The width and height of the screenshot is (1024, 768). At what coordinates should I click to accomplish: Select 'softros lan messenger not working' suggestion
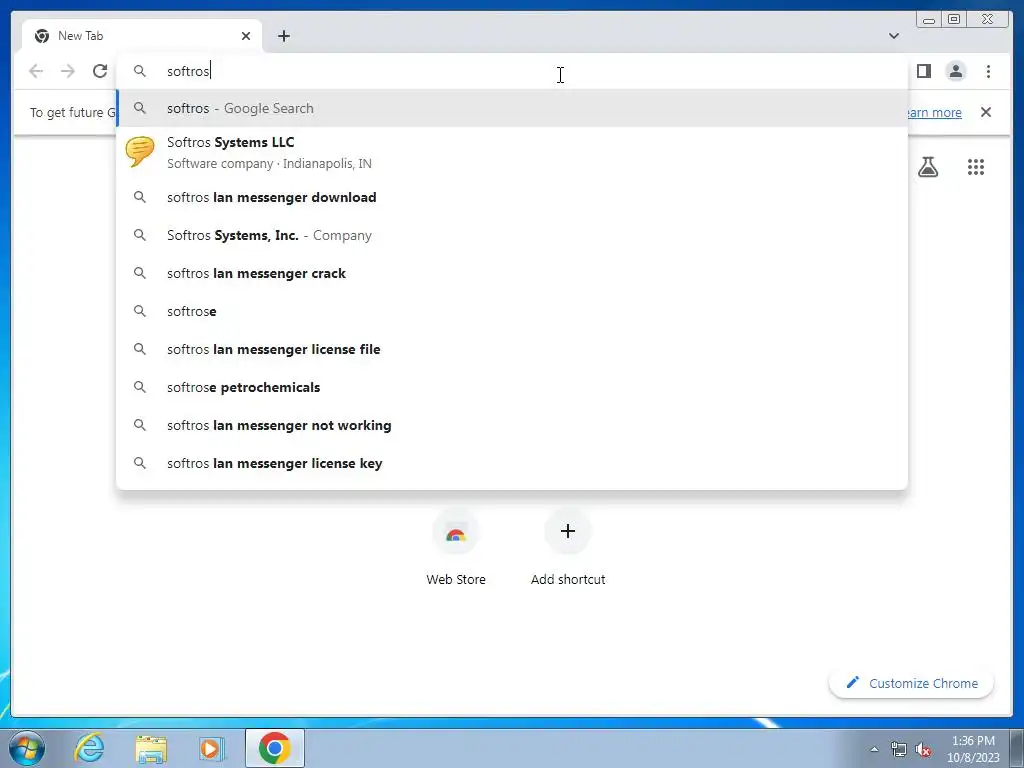tap(512, 425)
